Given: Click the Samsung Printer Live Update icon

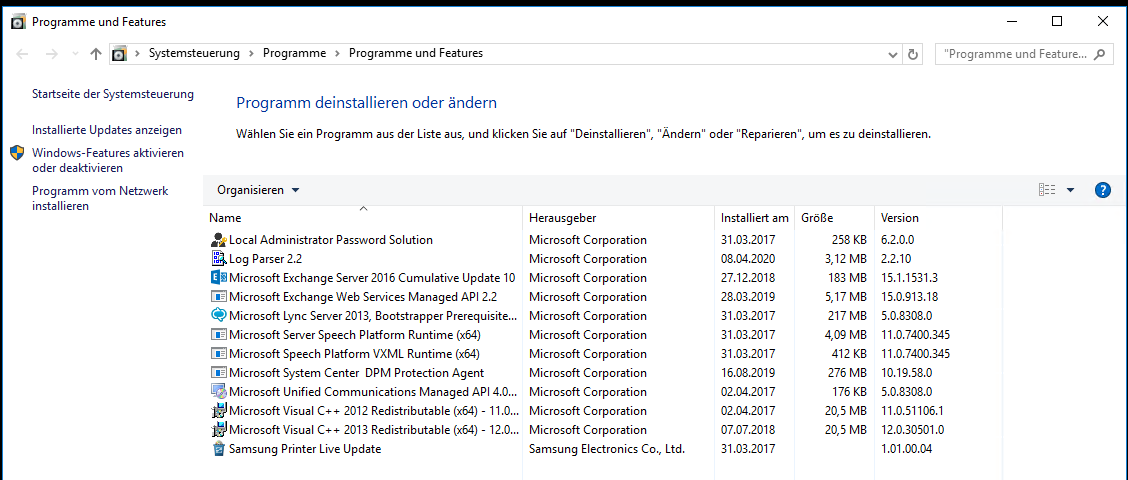Looking at the screenshot, I should point(219,449).
